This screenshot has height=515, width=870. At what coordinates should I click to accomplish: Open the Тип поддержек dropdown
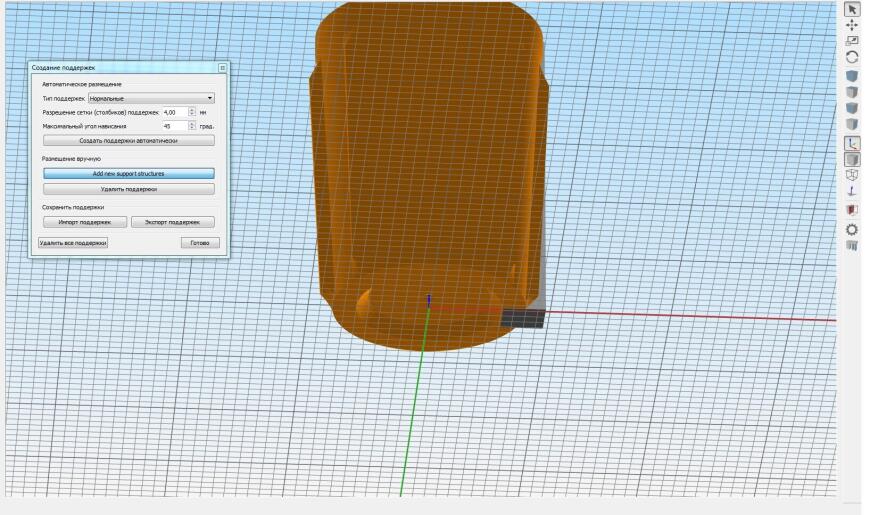tap(151, 98)
